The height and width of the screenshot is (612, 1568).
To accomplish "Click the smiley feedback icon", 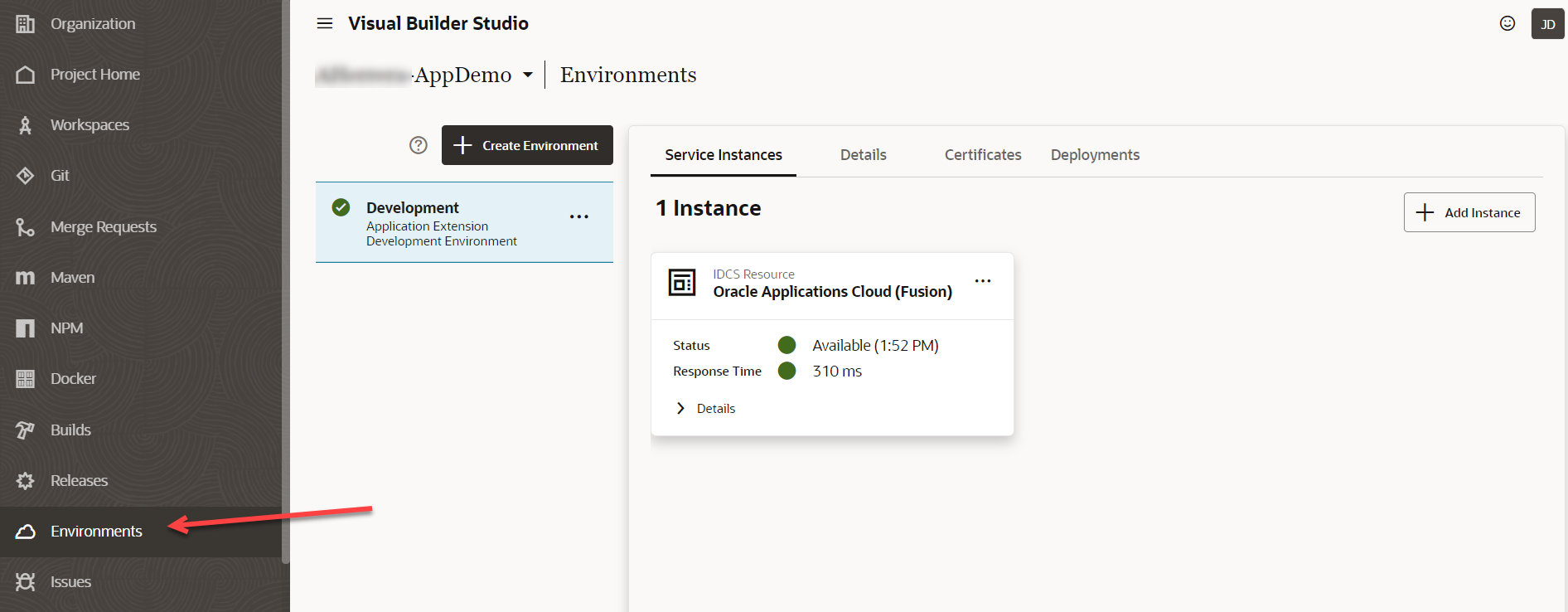I will pyautogui.click(x=1508, y=23).
